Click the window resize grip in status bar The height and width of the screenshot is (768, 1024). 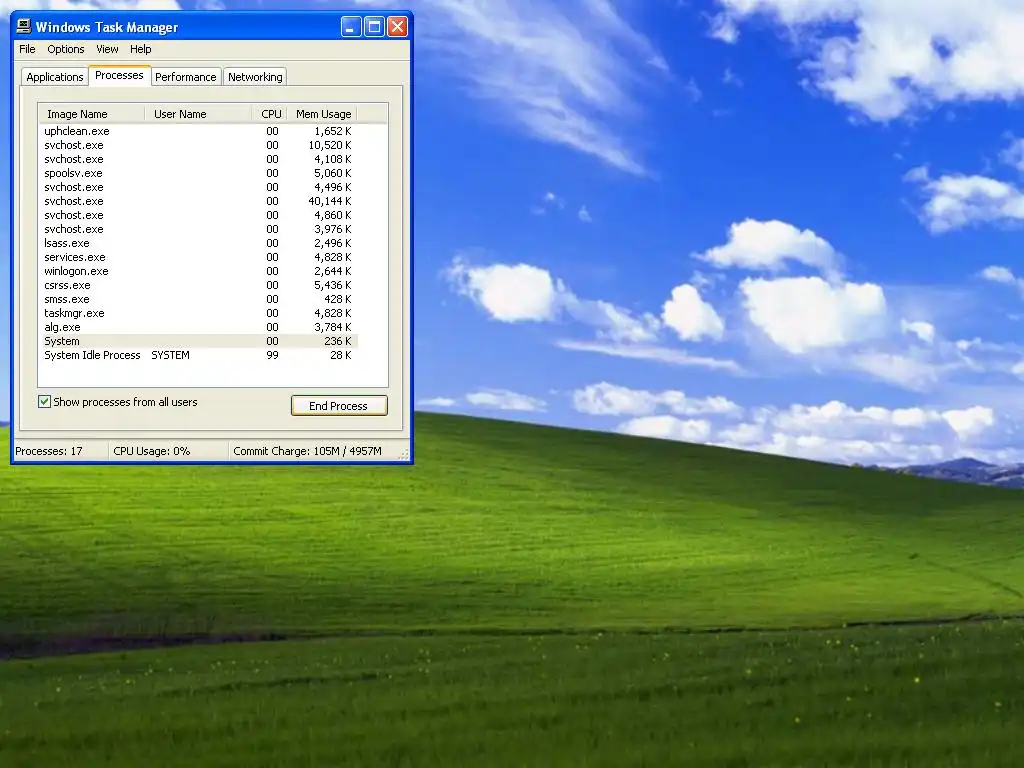click(x=404, y=455)
